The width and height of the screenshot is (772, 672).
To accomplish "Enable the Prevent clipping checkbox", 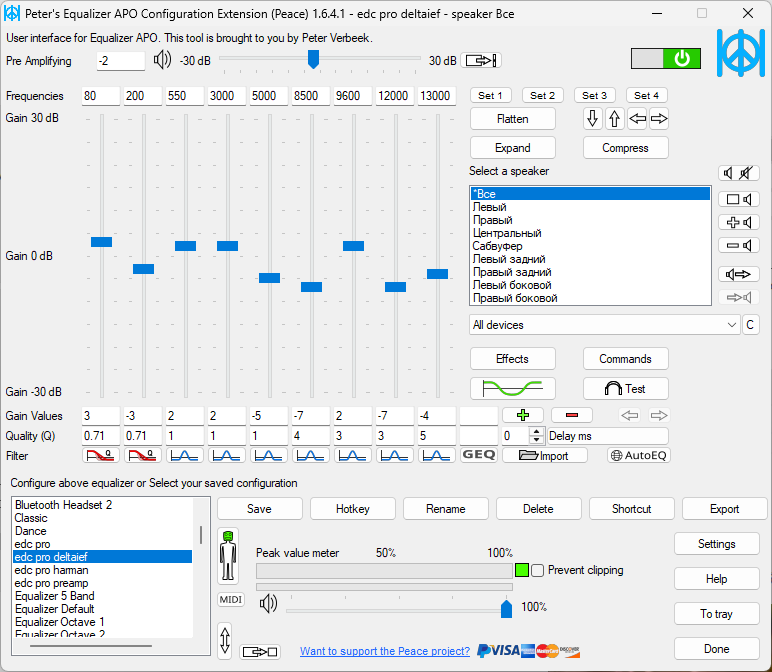I will coord(538,570).
